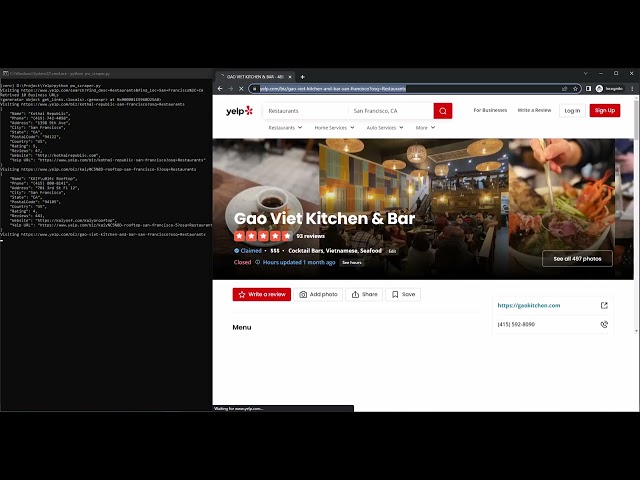Click the noodle dish photo thumbnail
This screenshot has width=640, height=480.
[x=562, y=209]
